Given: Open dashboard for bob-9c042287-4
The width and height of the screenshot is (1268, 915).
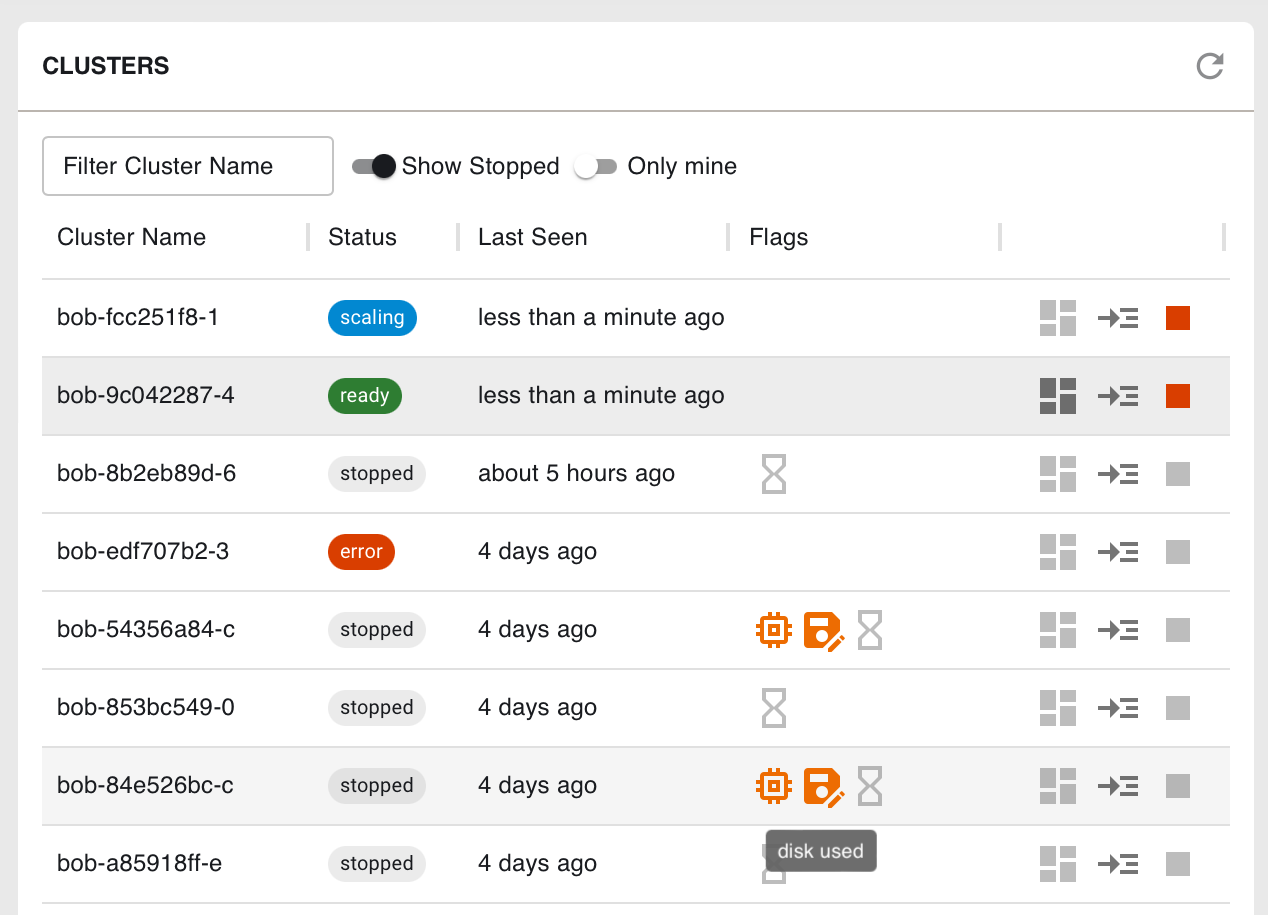Looking at the screenshot, I should coord(1058,396).
